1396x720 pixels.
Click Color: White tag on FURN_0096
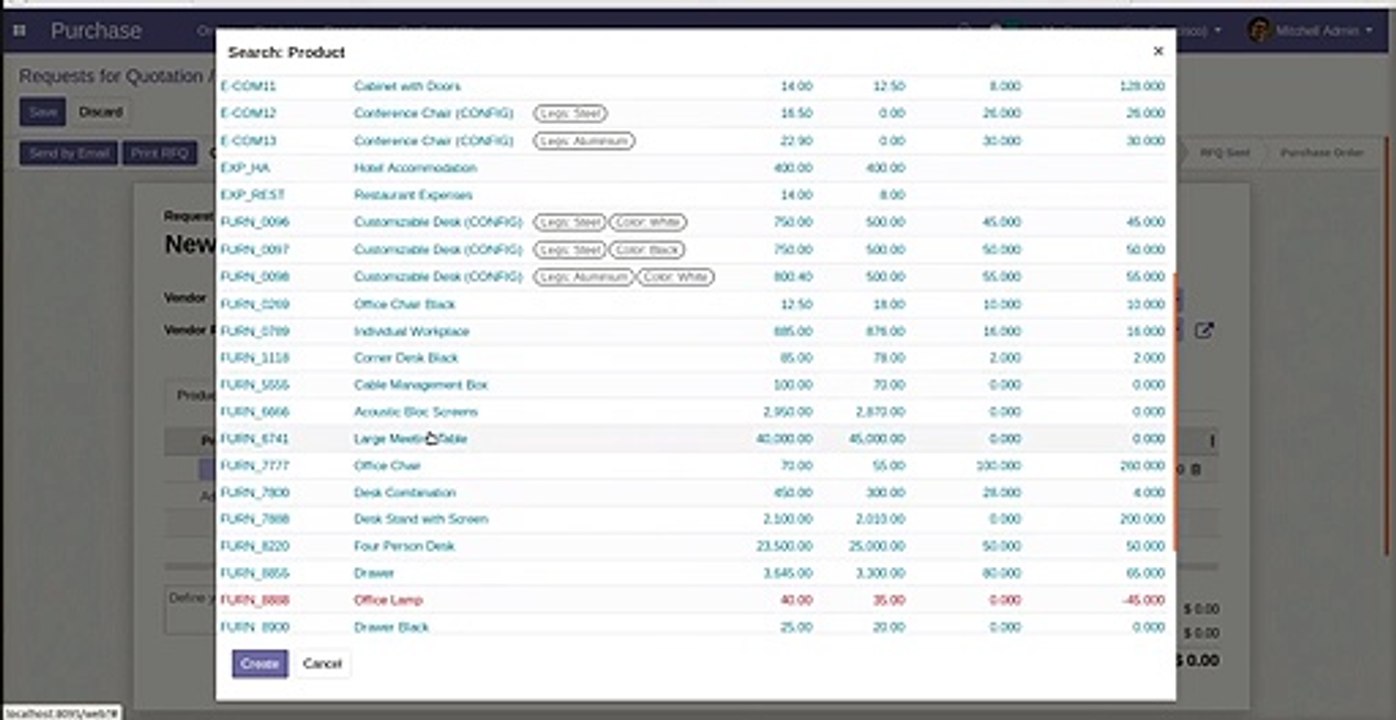point(648,222)
